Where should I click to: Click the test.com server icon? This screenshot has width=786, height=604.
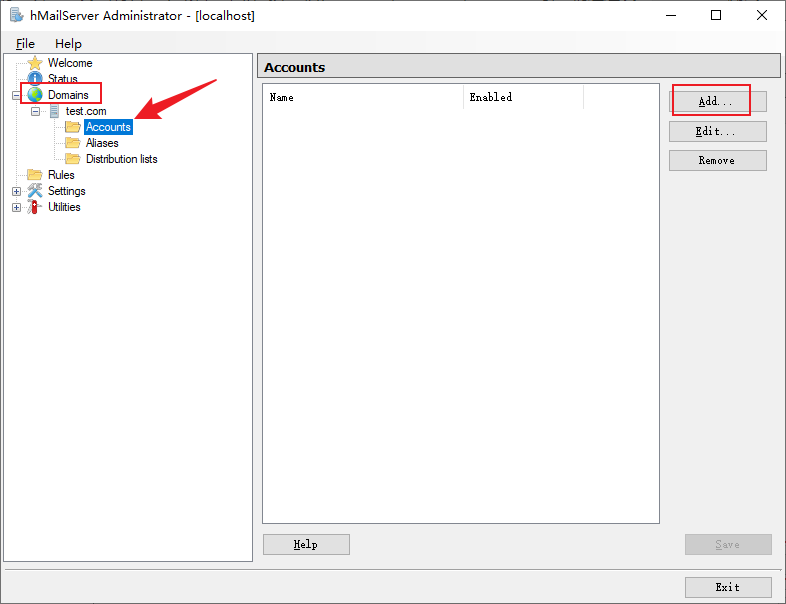tap(54, 111)
